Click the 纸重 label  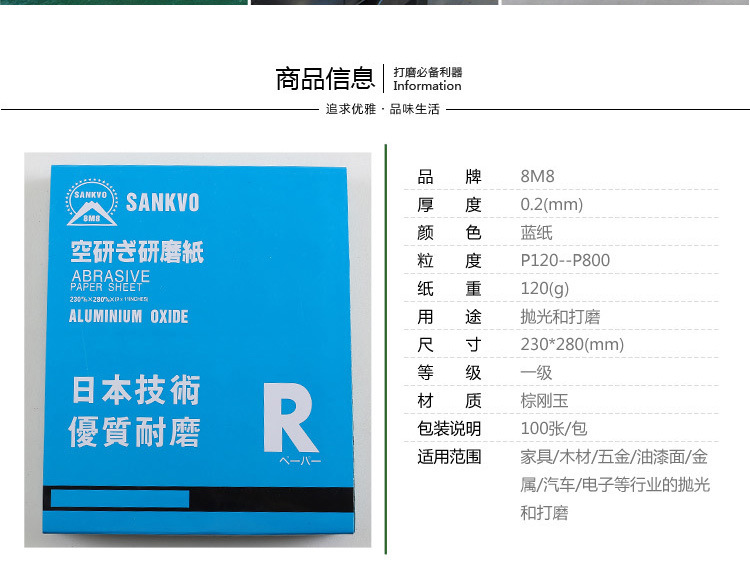[449, 289]
